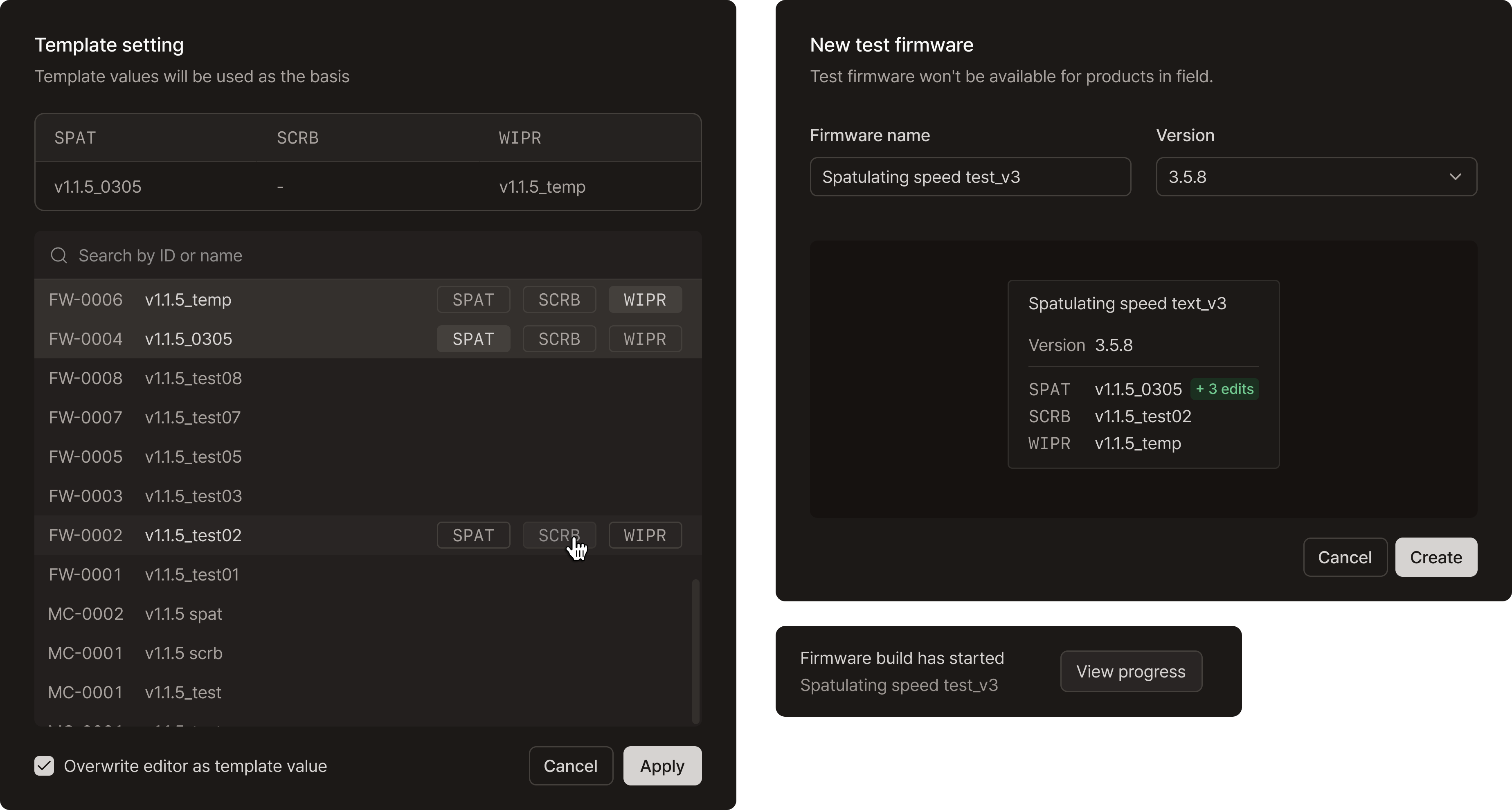Toggle Overwrite editor as template value checkbox
1512x810 pixels.
(x=45, y=765)
